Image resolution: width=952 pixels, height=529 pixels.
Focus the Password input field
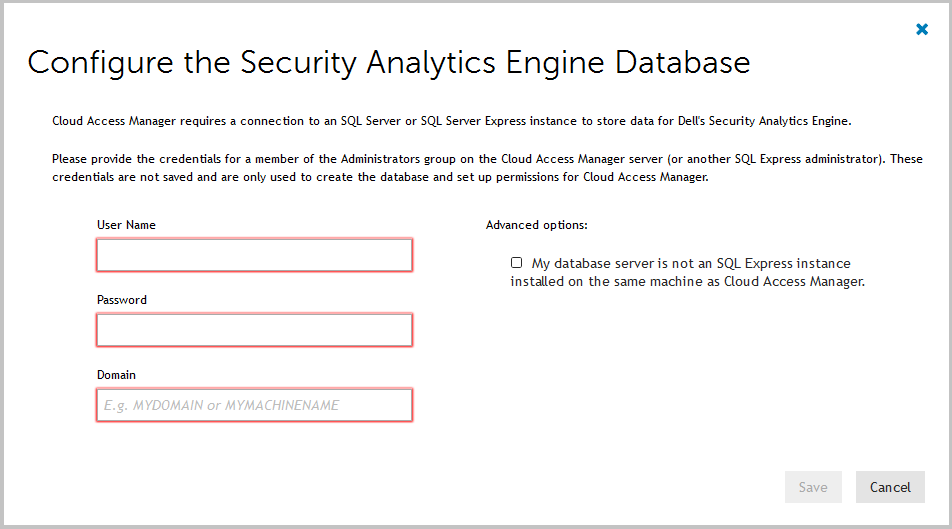tap(254, 330)
